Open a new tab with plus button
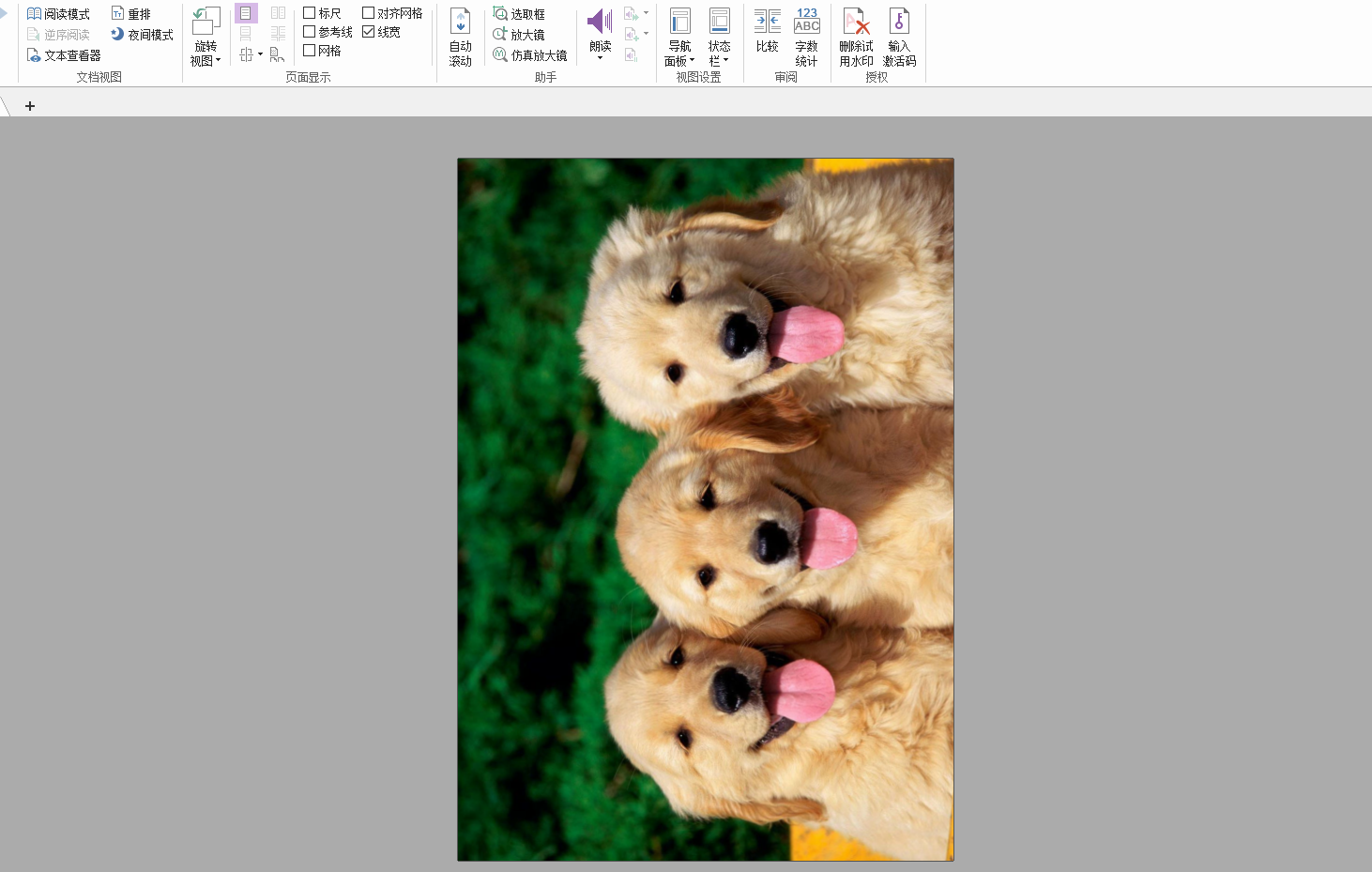The image size is (1372, 872). click(x=30, y=106)
